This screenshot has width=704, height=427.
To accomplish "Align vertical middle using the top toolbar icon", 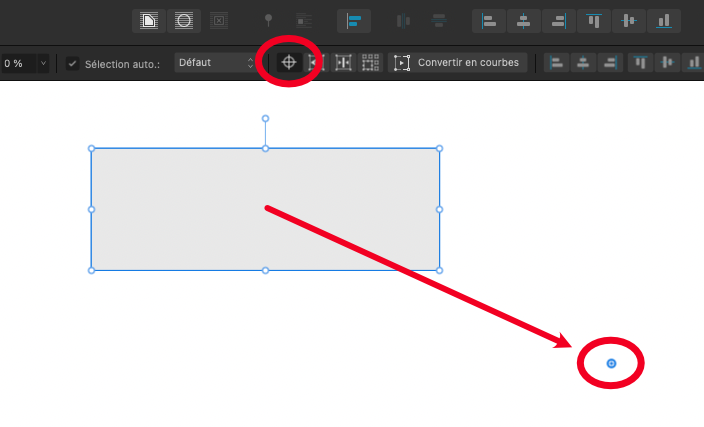I will [629, 21].
